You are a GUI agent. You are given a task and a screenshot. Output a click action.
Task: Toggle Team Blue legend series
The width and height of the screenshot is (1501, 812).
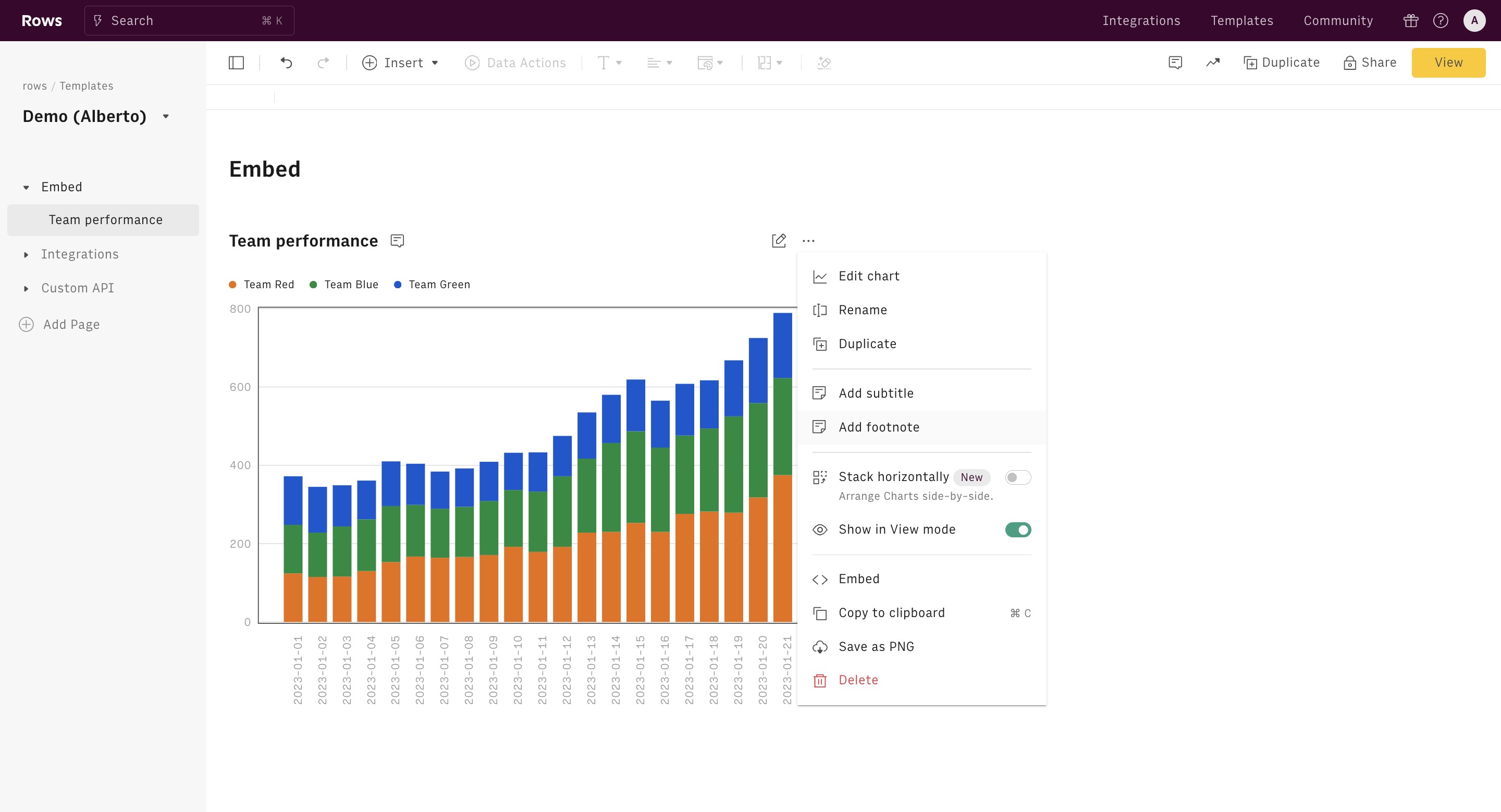[x=344, y=285]
